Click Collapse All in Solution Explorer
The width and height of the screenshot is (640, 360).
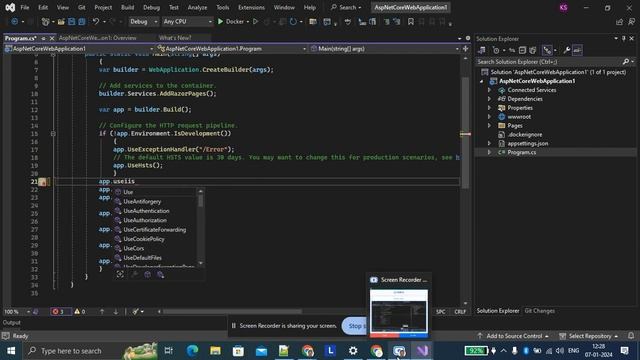tap(522, 50)
